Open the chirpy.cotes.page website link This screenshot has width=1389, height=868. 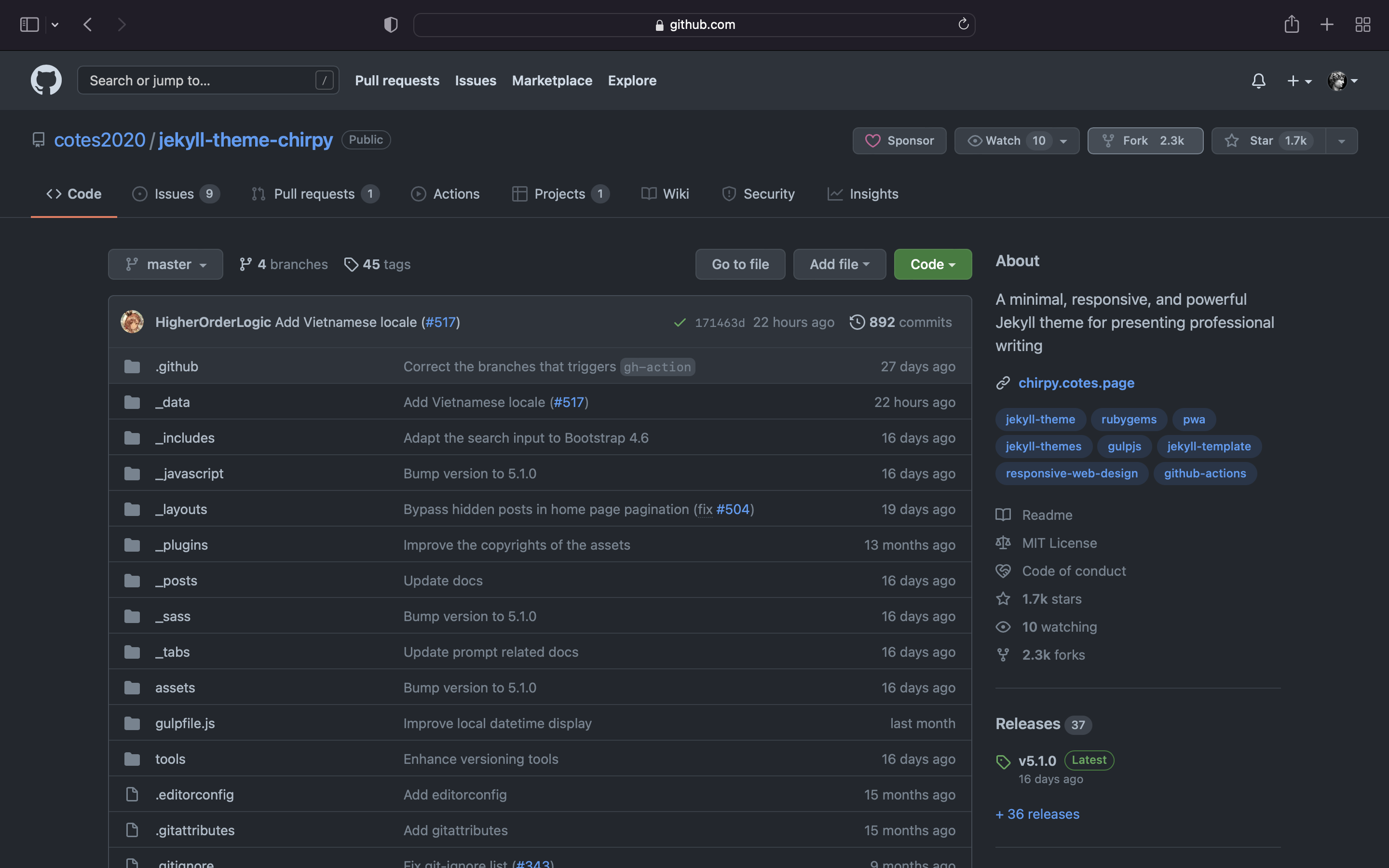(x=1076, y=383)
